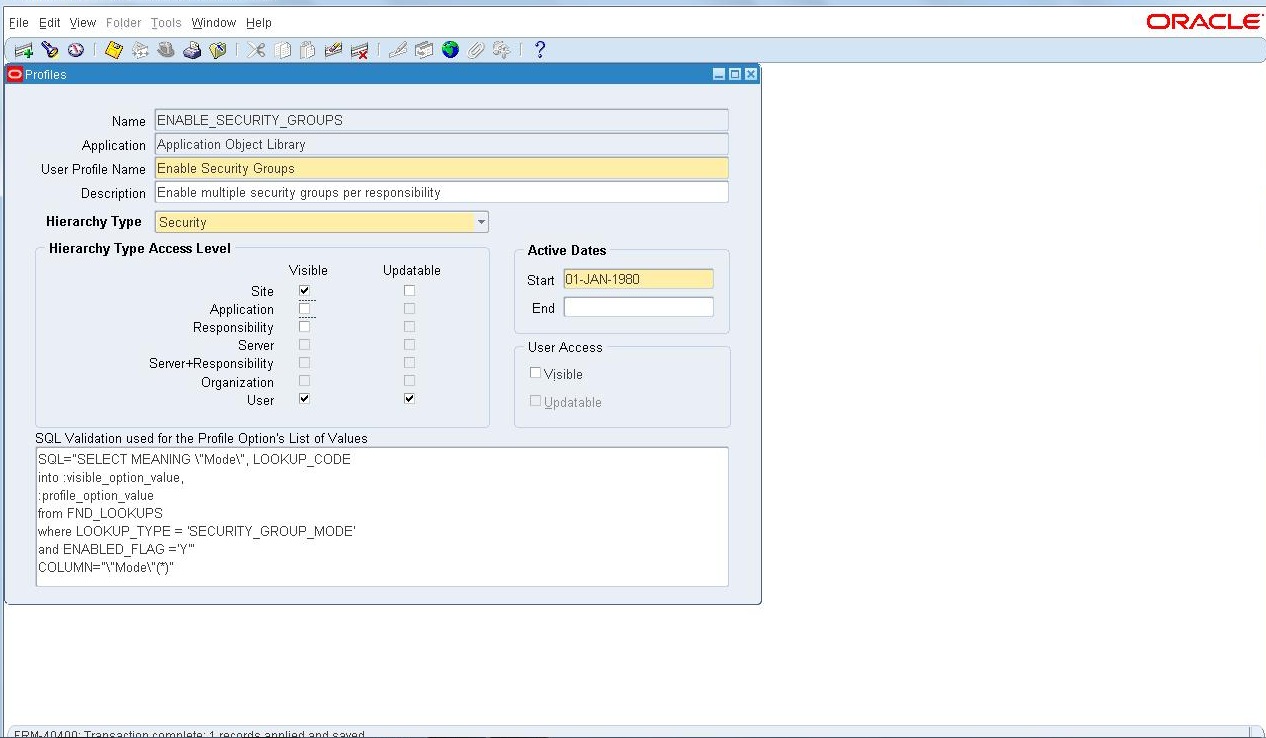Uncheck Site Visible checkbox
1266x738 pixels.
pyautogui.click(x=304, y=290)
